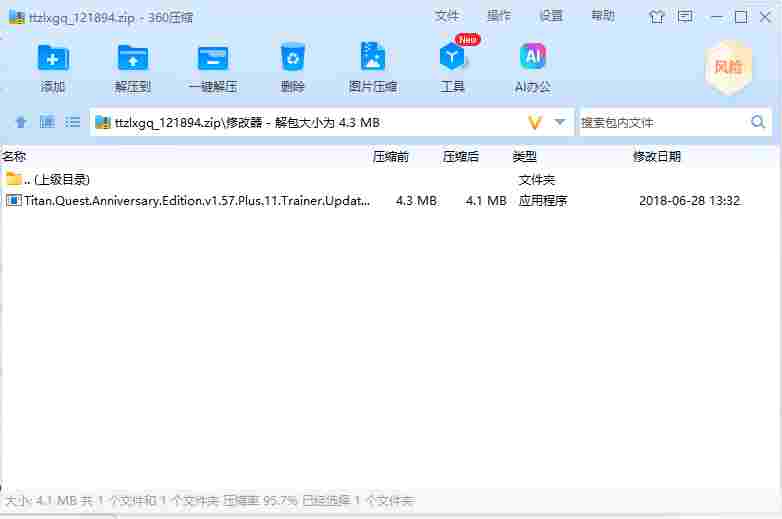Image resolution: width=782 pixels, height=519 pixels.
Task: Click the yellow parent folder icon
Action: pos(13,178)
